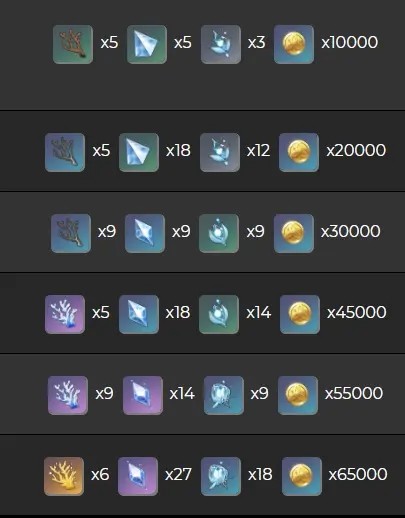Select the Mora coin beside x65000
Screen dimensions: 405x518
(x=302, y=476)
